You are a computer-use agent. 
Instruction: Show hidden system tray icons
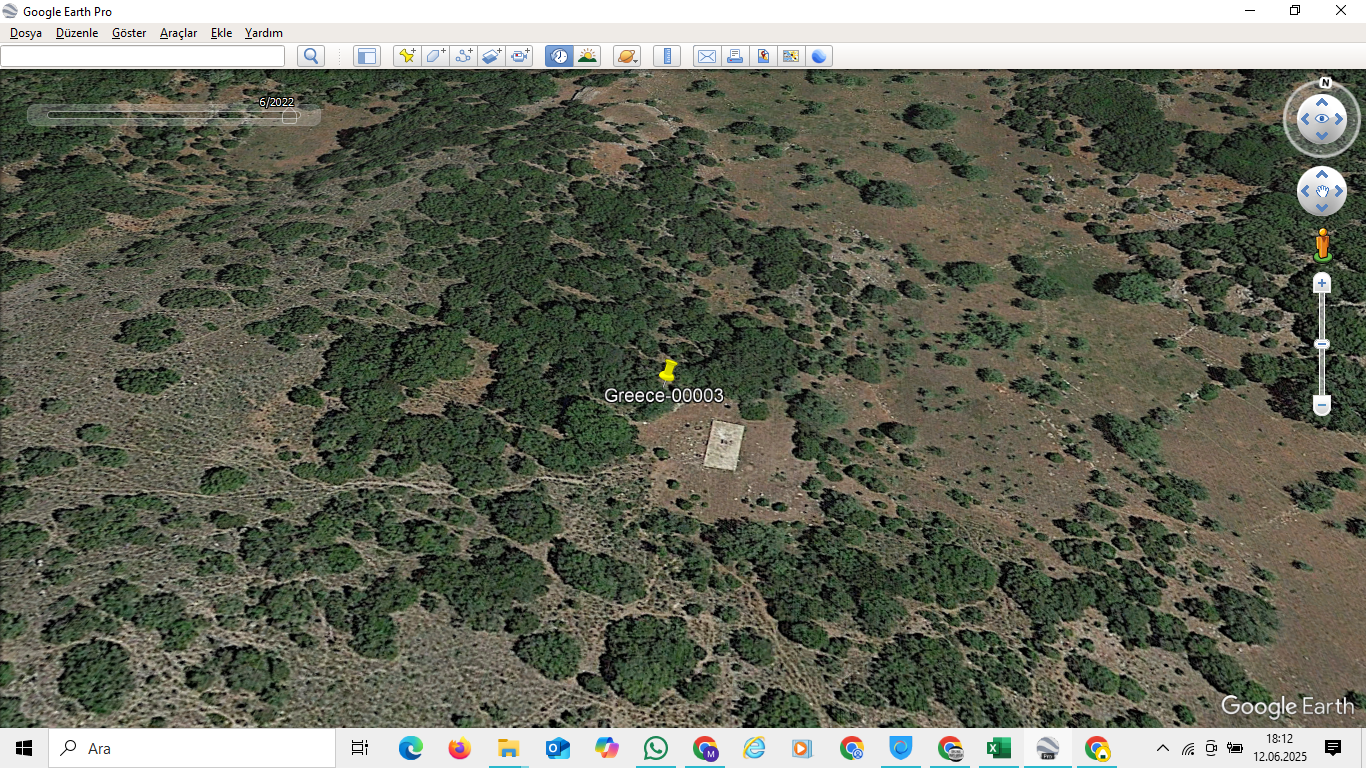click(x=1162, y=748)
